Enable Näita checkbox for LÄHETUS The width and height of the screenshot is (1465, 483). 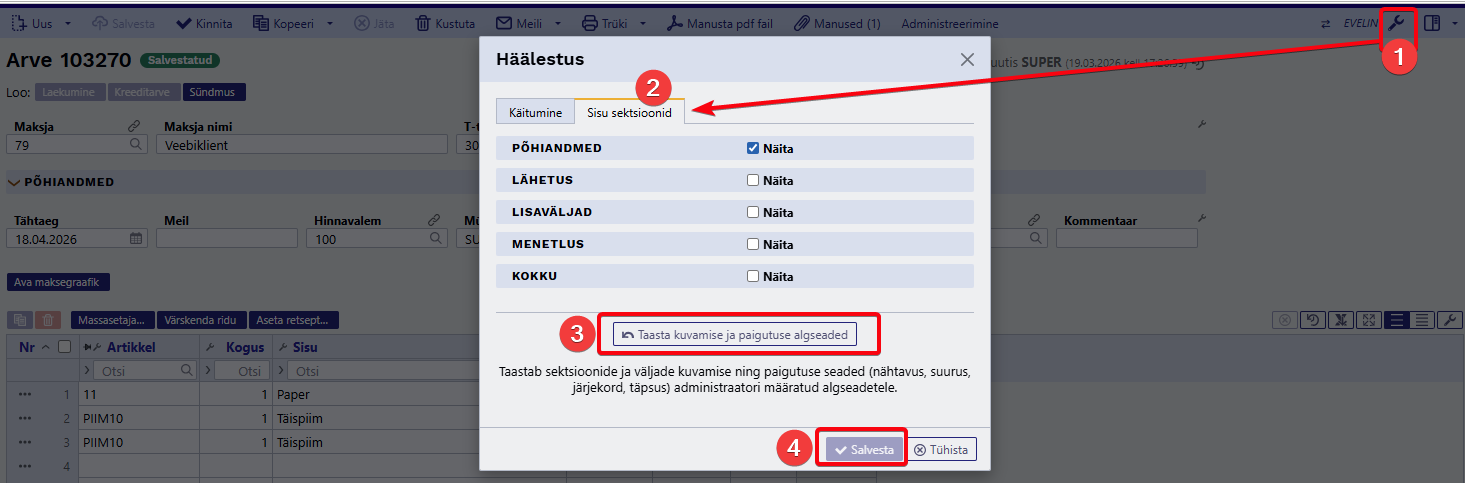(x=753, y=181)
